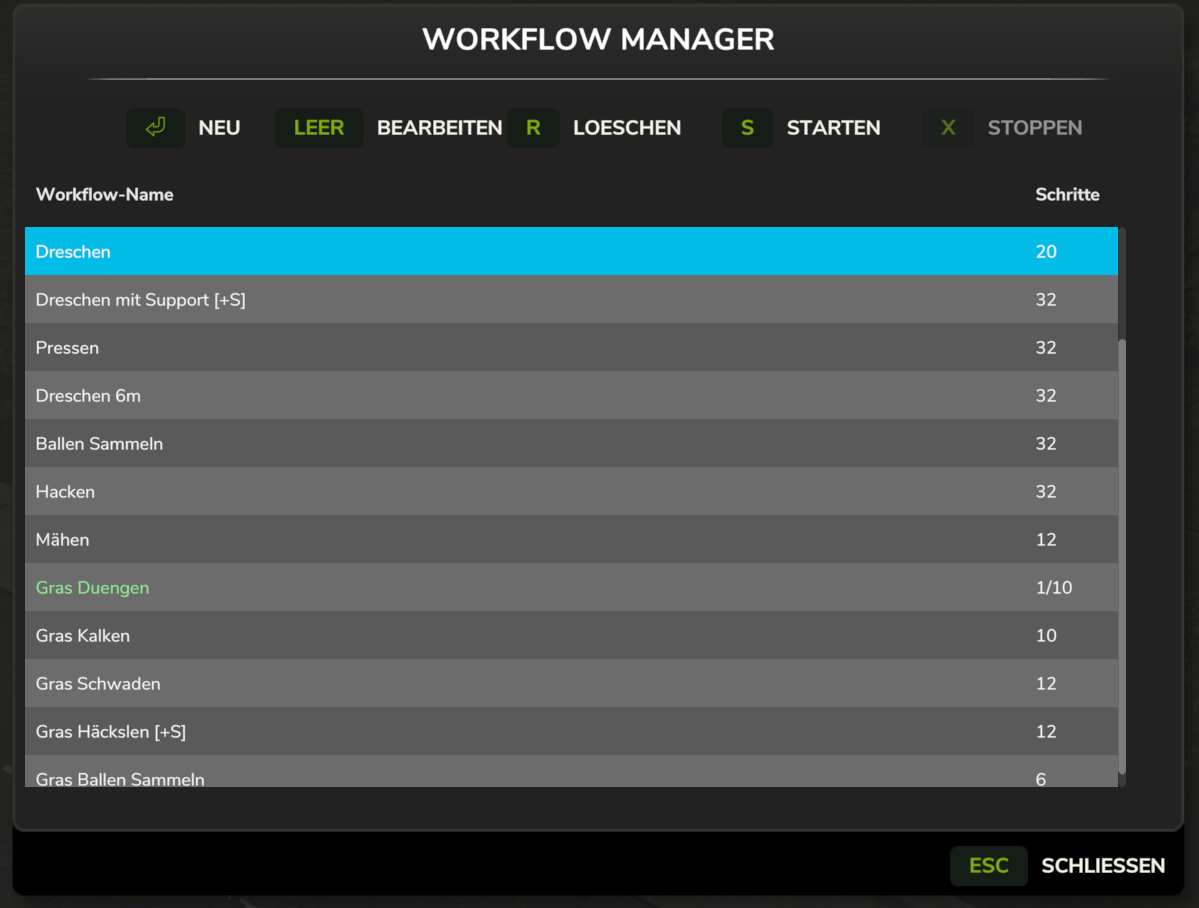Stop the workflow with STOPPEN

pyautogui.click(x=1035, y=128)
